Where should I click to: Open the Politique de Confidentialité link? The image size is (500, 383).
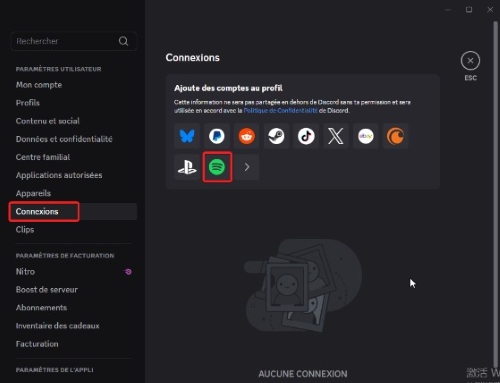(280, 111)
